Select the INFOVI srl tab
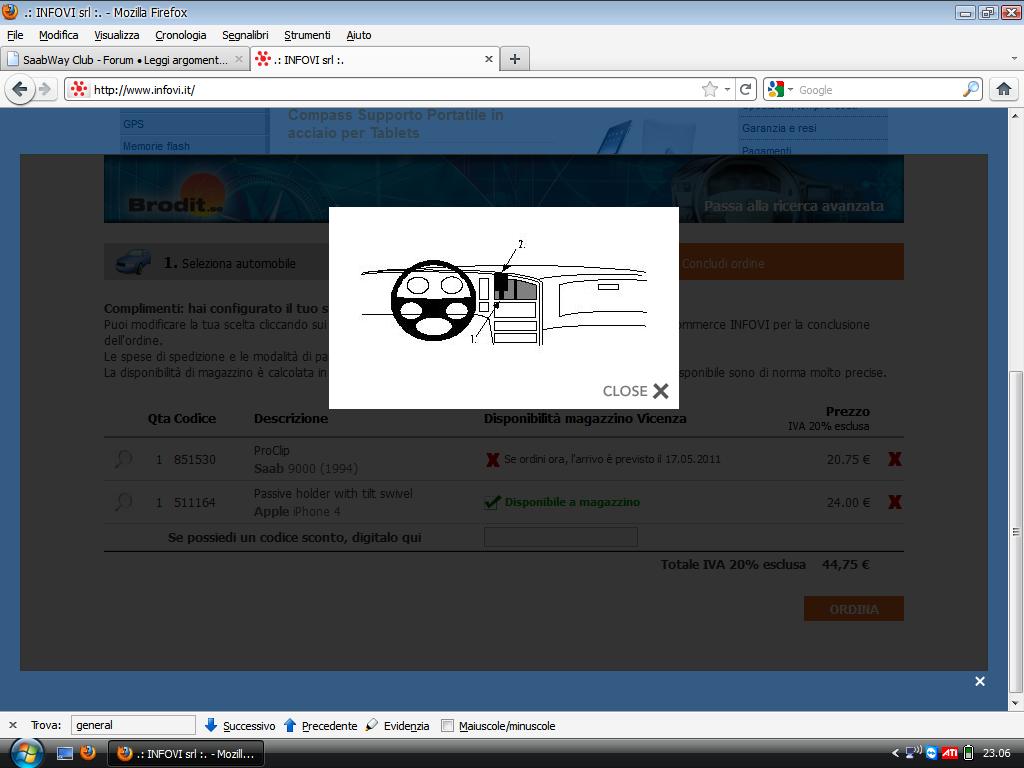Image resolution: width=1024 pixels, height=768 pixels. click(375, 59)
